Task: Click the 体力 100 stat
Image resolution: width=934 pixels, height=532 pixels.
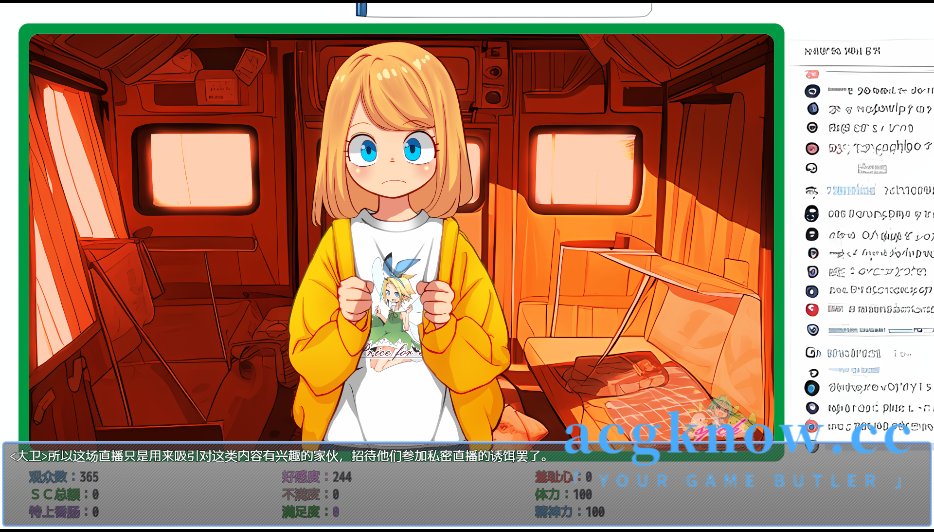Action: pos(563,494)
